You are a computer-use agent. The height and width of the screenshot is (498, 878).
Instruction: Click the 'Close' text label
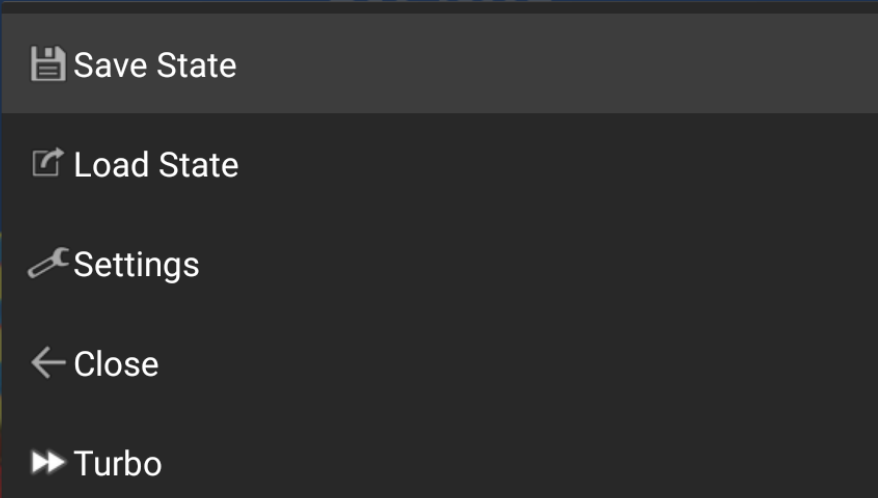point(116,364)
